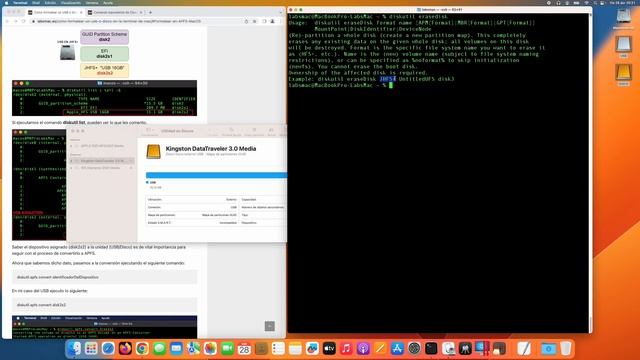Open Calendar showing 28 in Dock
This screenshot has height=360, width=640.
tap(244, 348)
